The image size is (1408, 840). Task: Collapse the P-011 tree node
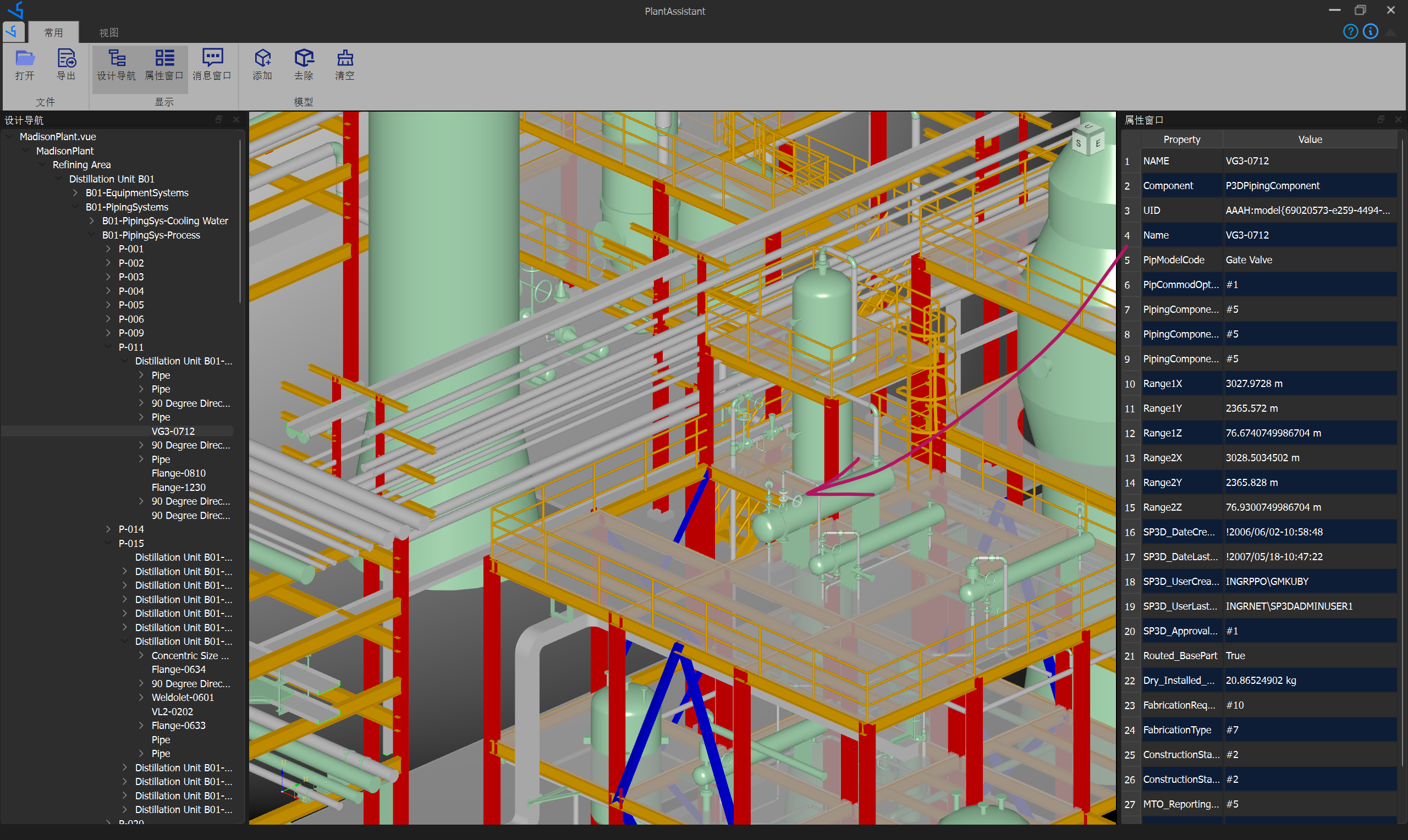pyautogui.click(x=108, y=347)
